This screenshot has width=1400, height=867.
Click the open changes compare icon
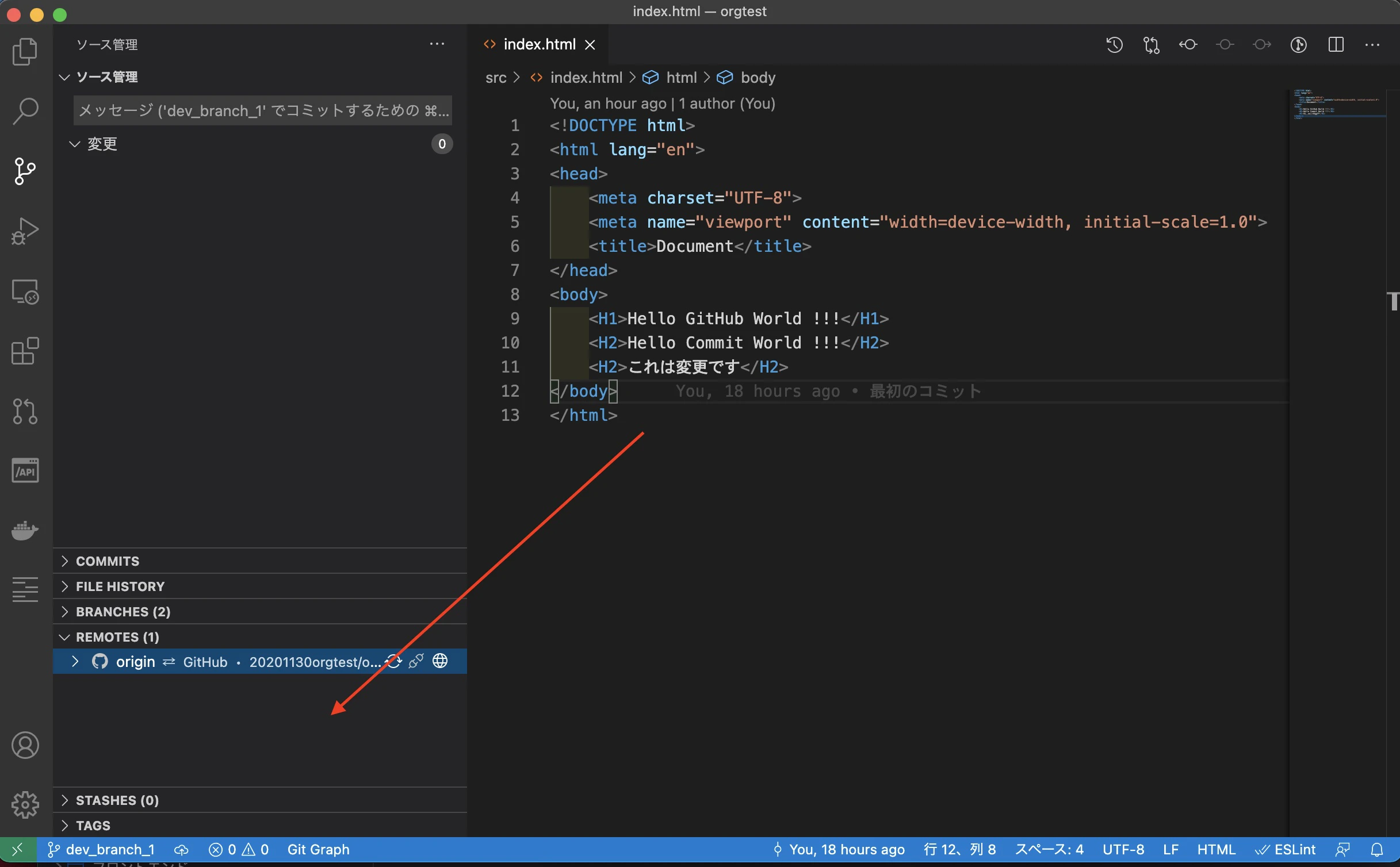pyautogui.click(x=1151, y=45)
